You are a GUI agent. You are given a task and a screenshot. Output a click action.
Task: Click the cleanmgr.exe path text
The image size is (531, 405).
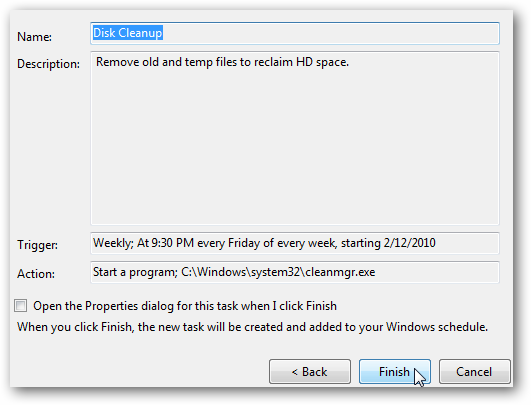[278, 272]
